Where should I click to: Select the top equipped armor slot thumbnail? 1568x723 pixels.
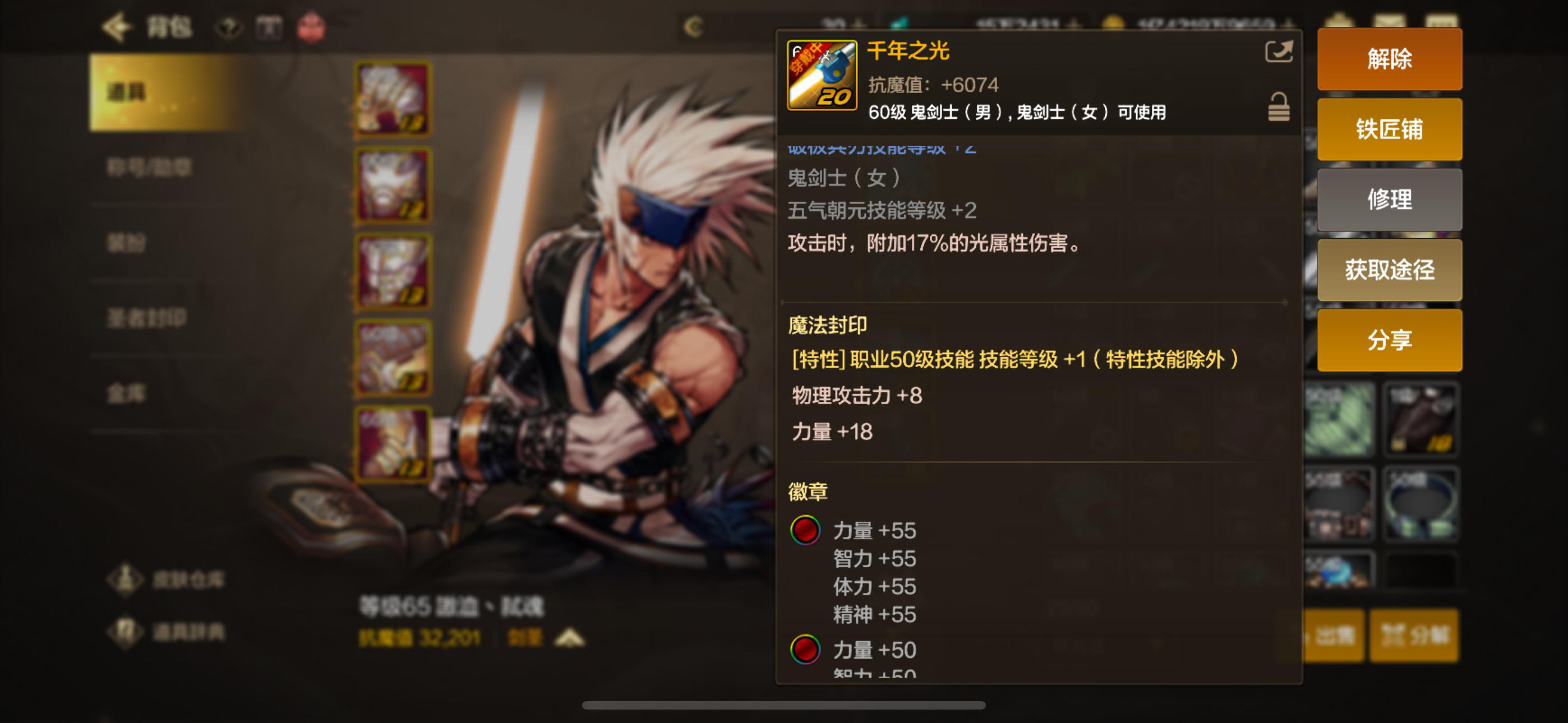coord(393,99)
